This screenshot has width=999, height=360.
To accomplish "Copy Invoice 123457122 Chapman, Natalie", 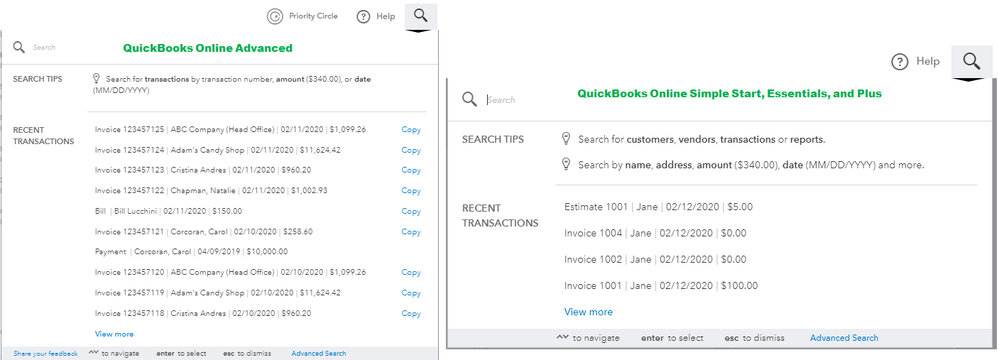I will tap(411, 191).
